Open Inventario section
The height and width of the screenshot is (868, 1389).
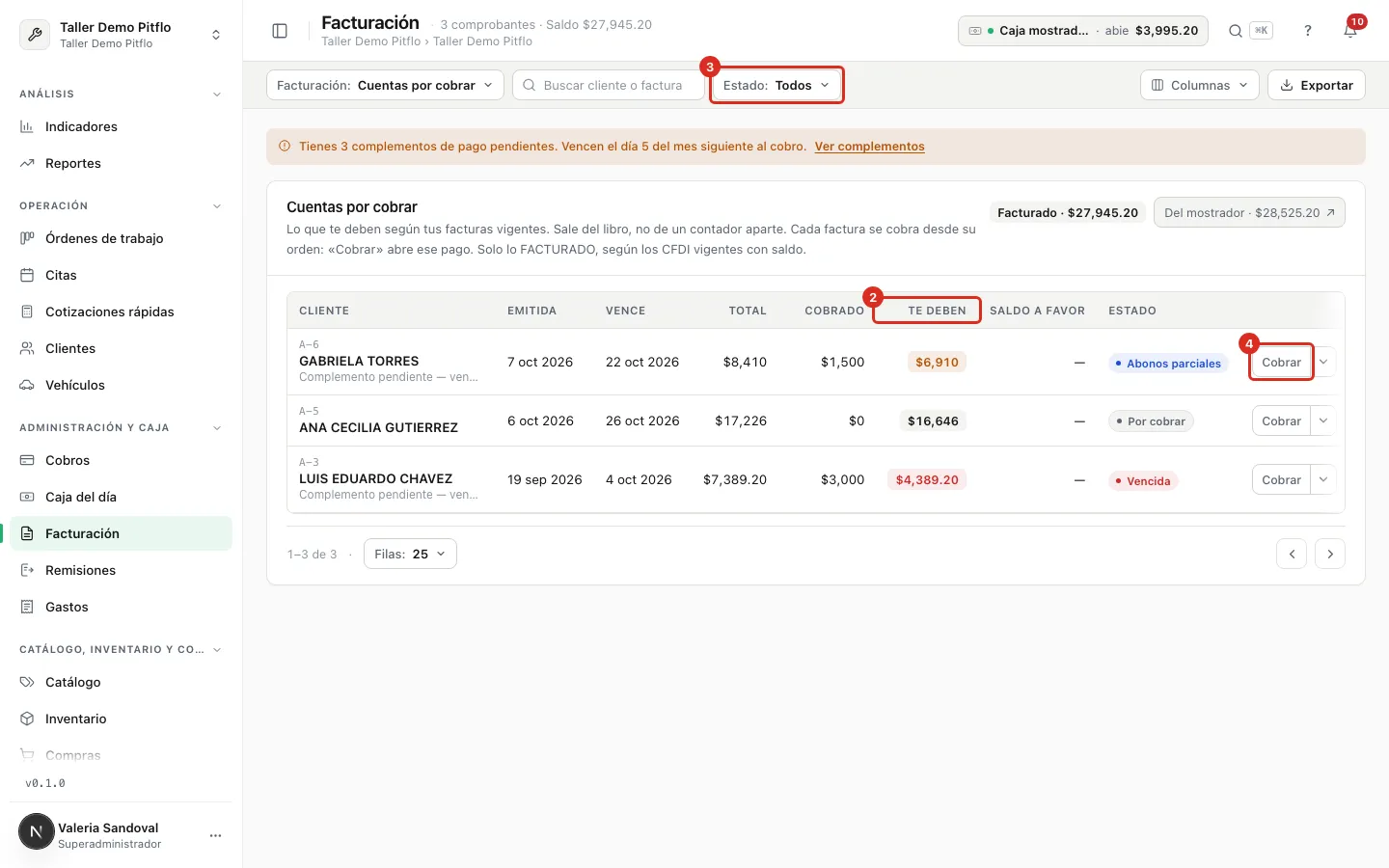(121, 719)
